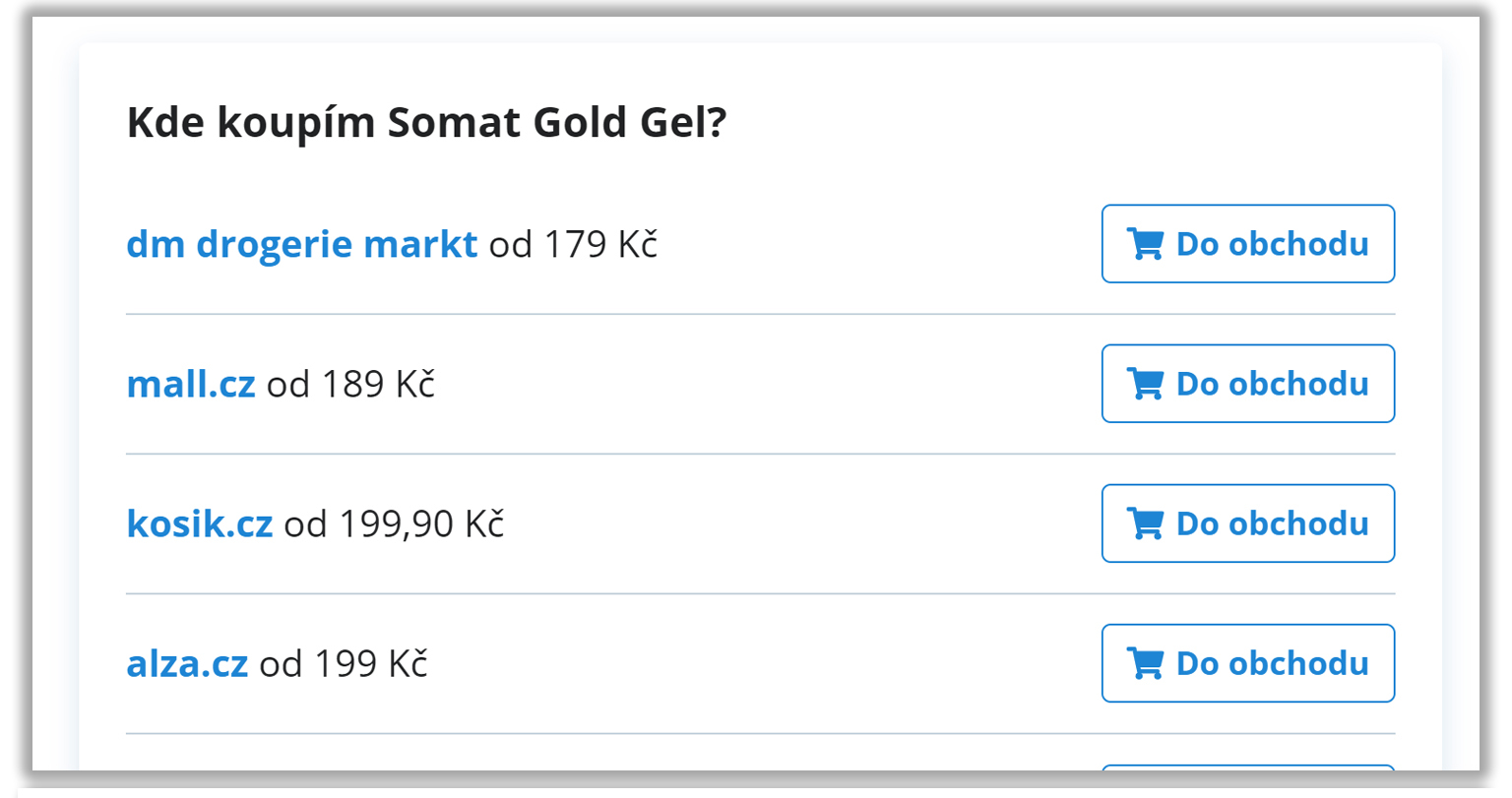The width and height of the screenshot is (1512, 798).
Task: Select "Do obchodu" text next to kosik.cz
Action: point(1273,523)
